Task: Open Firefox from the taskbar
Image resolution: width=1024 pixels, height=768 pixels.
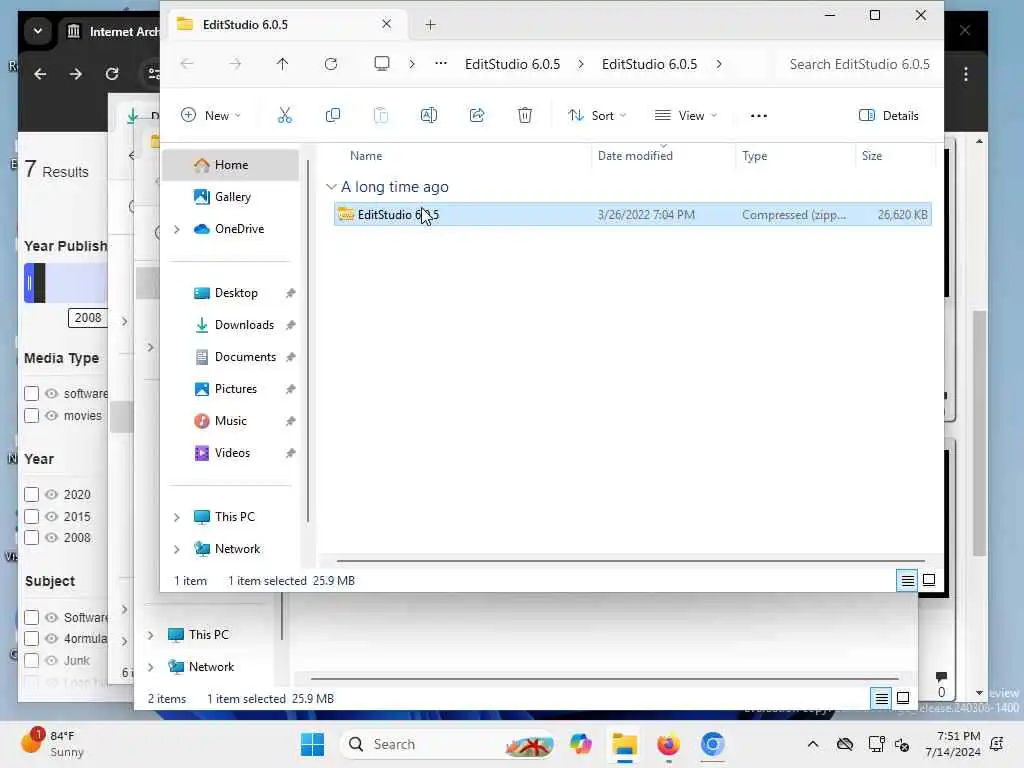Action: point(668,744)
